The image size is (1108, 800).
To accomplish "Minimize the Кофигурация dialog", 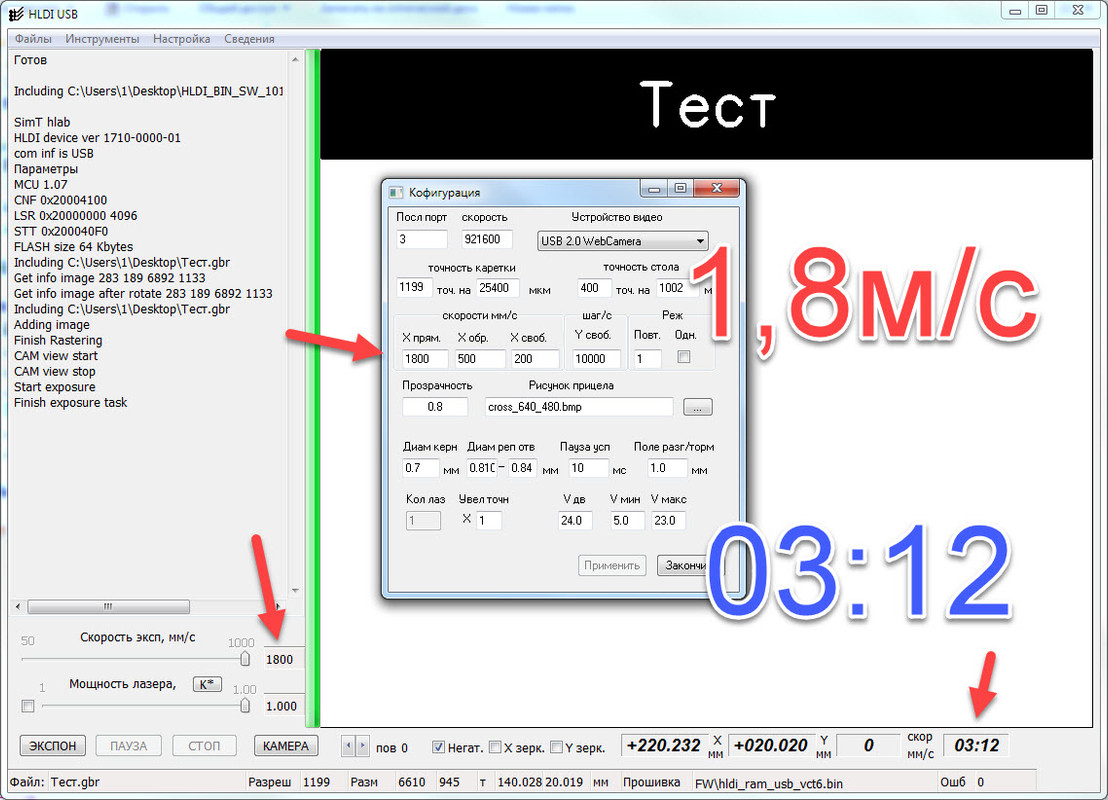I will 654,189.
